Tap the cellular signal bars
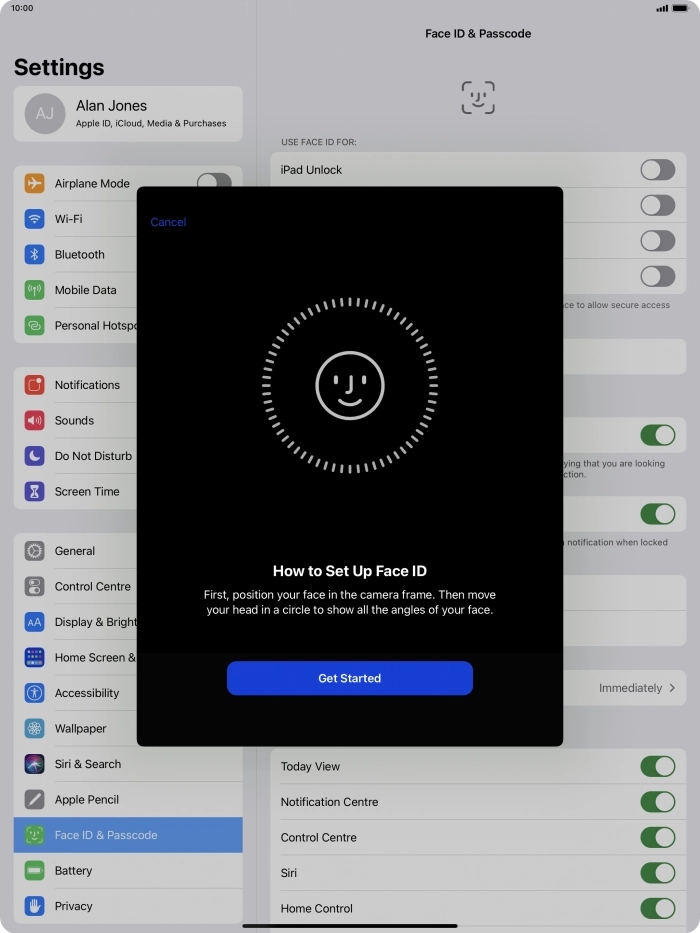 coord(662,8)
